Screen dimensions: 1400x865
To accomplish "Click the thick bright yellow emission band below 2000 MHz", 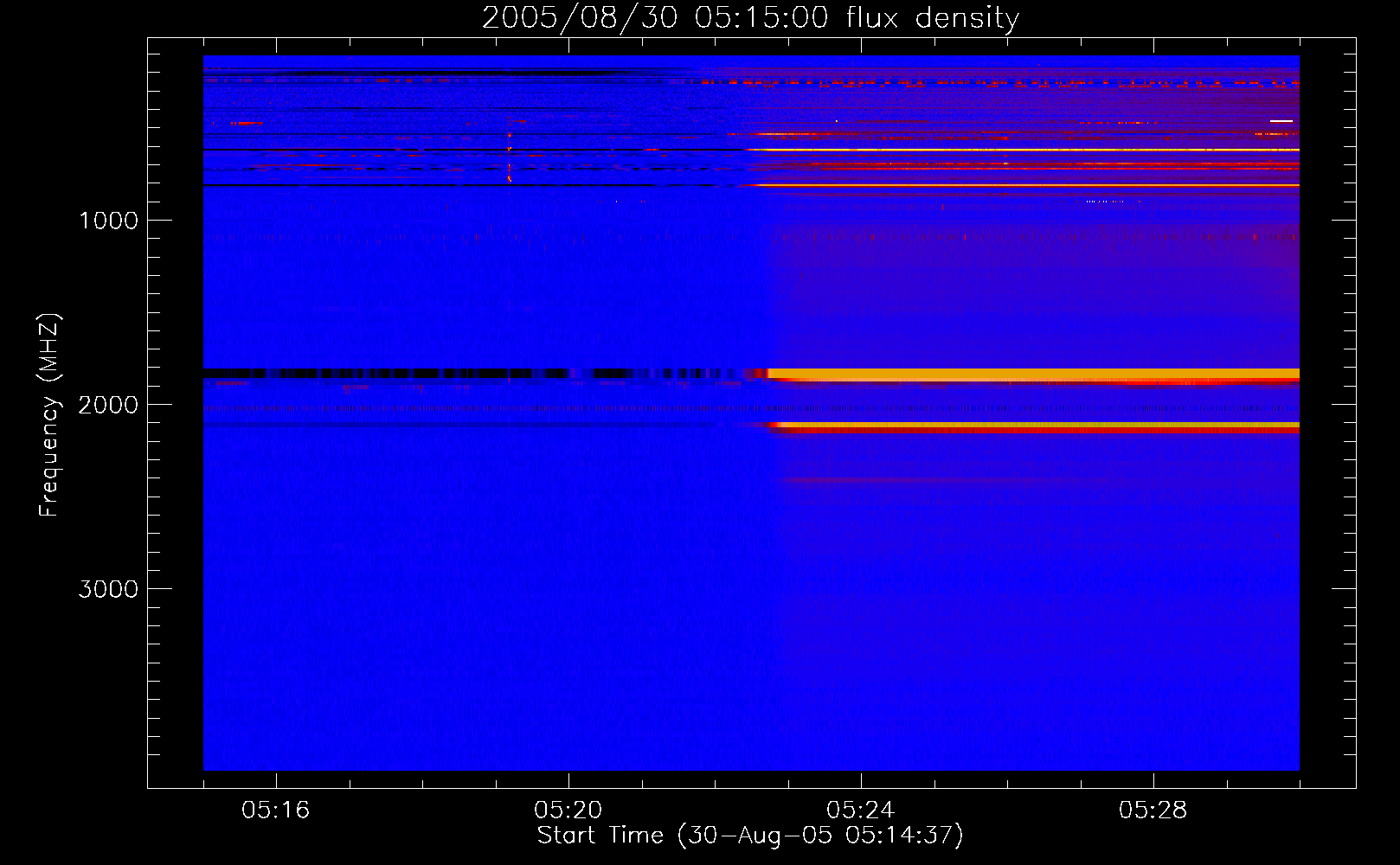I will (1033, 374).
